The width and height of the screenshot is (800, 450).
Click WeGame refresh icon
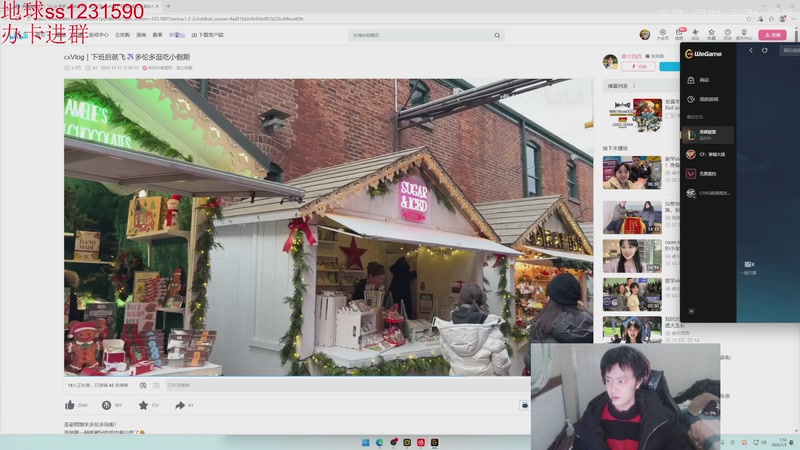pyautogui.click(x=764, y=50)
